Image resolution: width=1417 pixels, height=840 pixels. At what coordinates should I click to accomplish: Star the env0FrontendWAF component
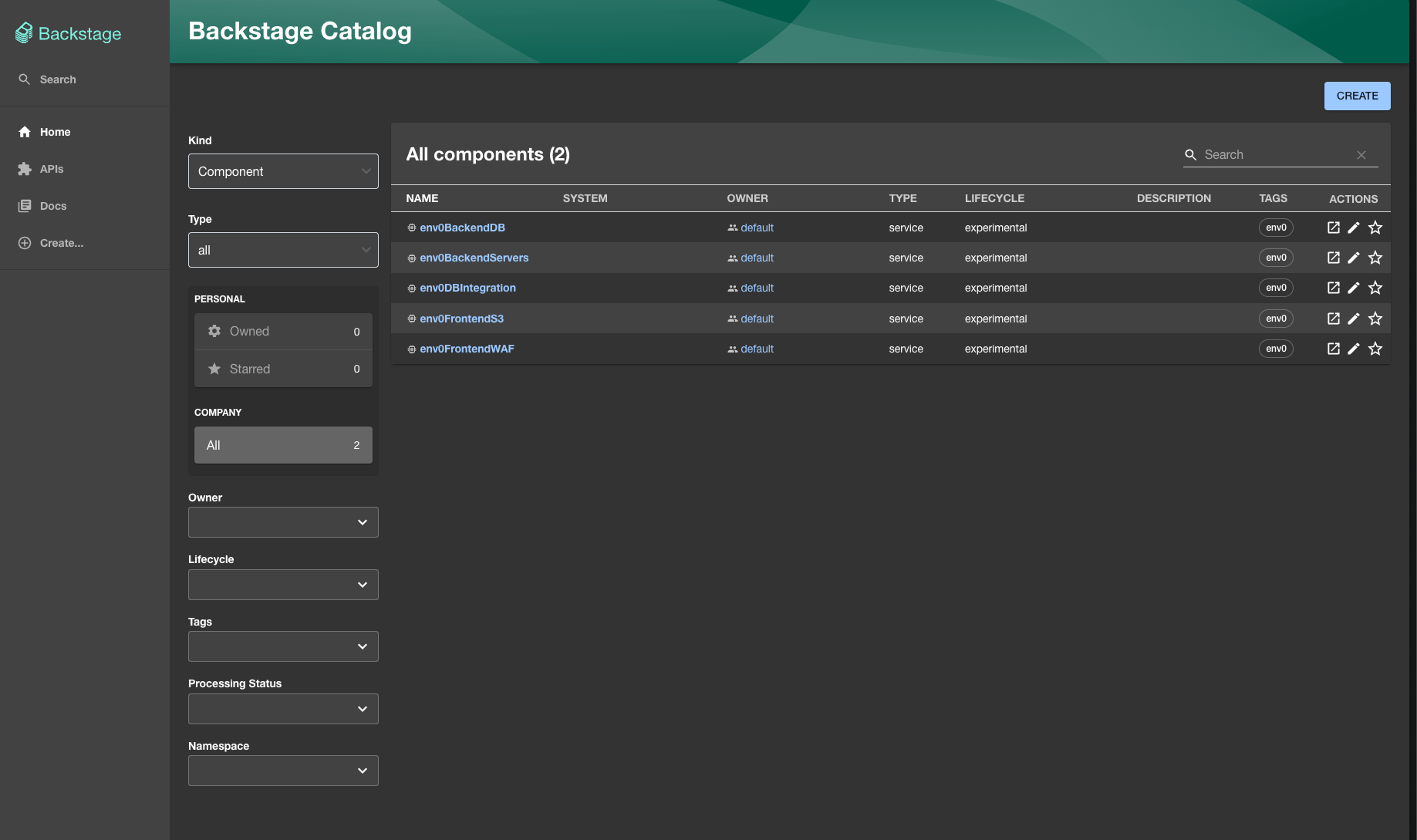click(1375, 349)
